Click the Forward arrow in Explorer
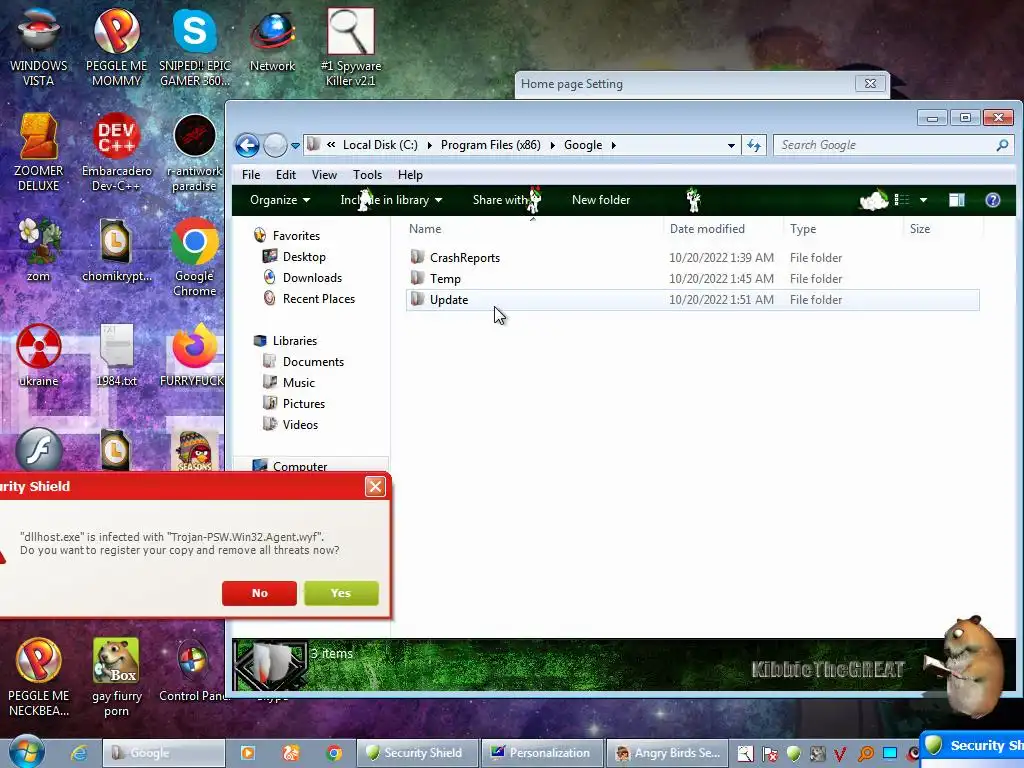The image size is (1024, 768). tap(275, 145)
